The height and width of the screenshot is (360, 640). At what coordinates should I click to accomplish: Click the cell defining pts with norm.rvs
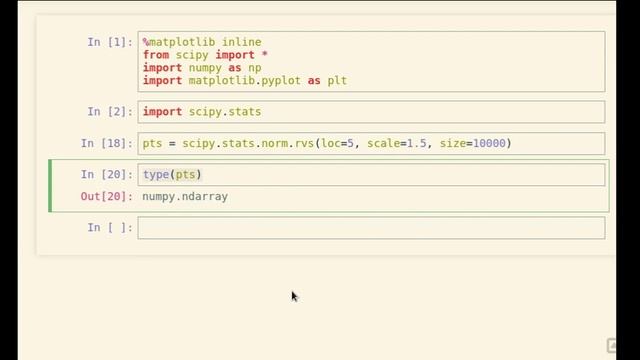[x=371, y=143]
